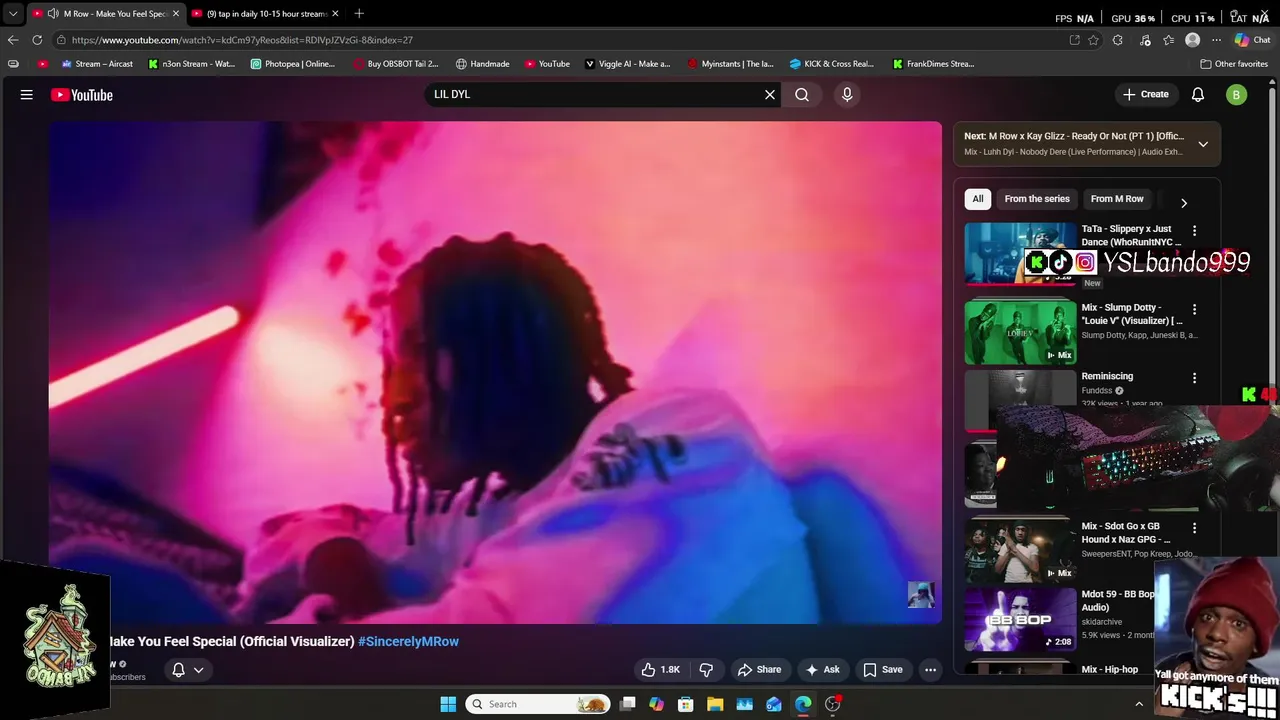Expand subscription notification options chevron
This screenshot has height=720, width=1280.
(199, 670)
